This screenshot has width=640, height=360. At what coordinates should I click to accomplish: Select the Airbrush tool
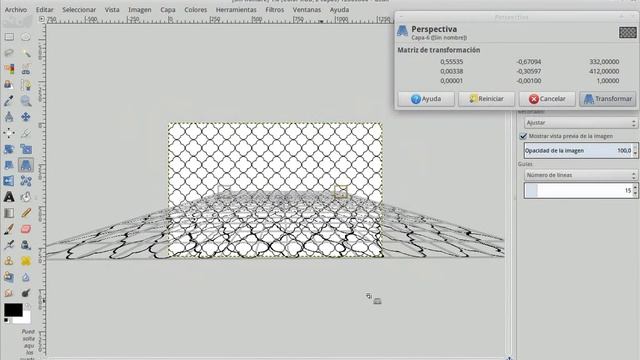9,245
